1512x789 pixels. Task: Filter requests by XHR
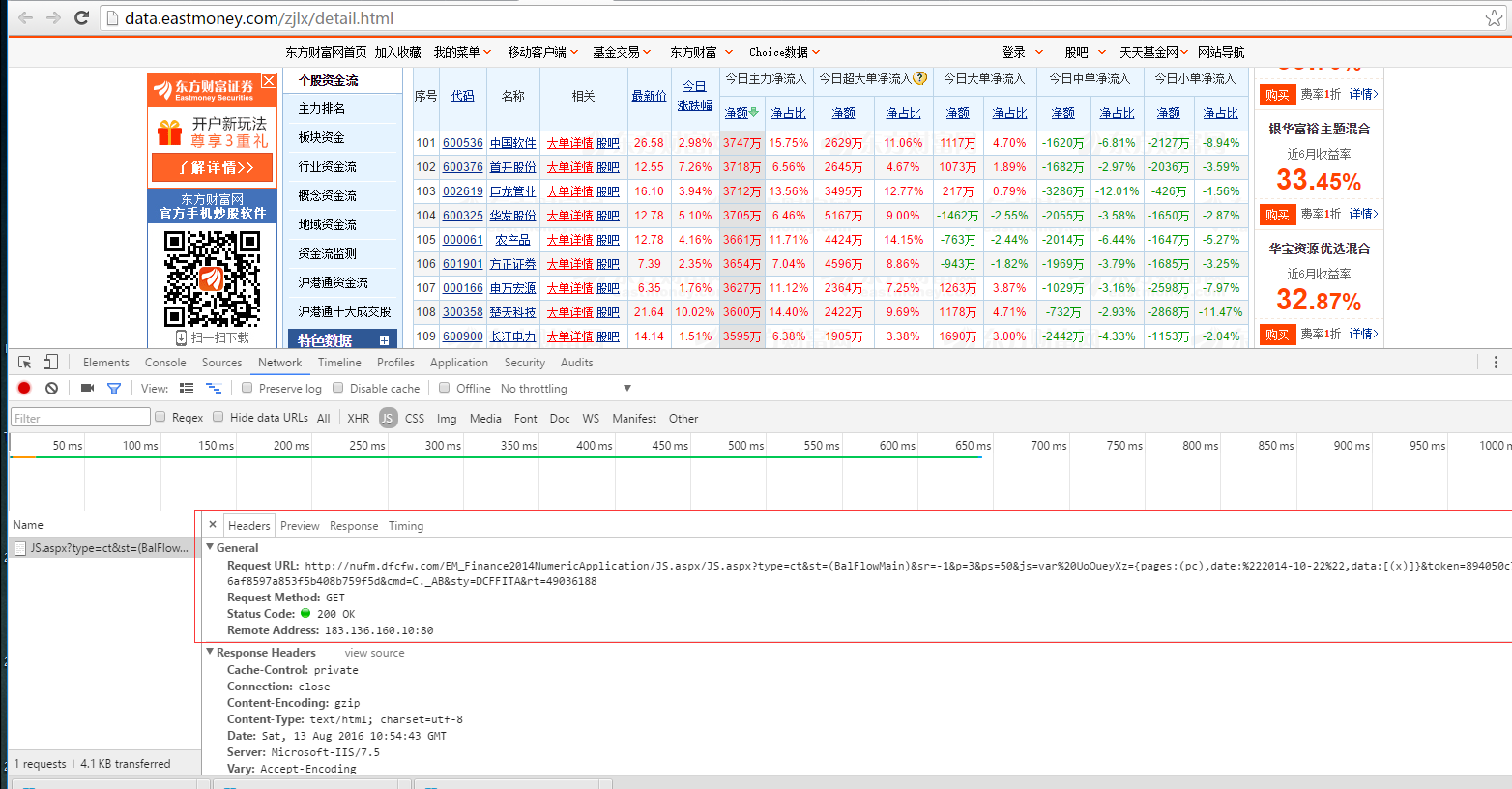click(359, 418)
